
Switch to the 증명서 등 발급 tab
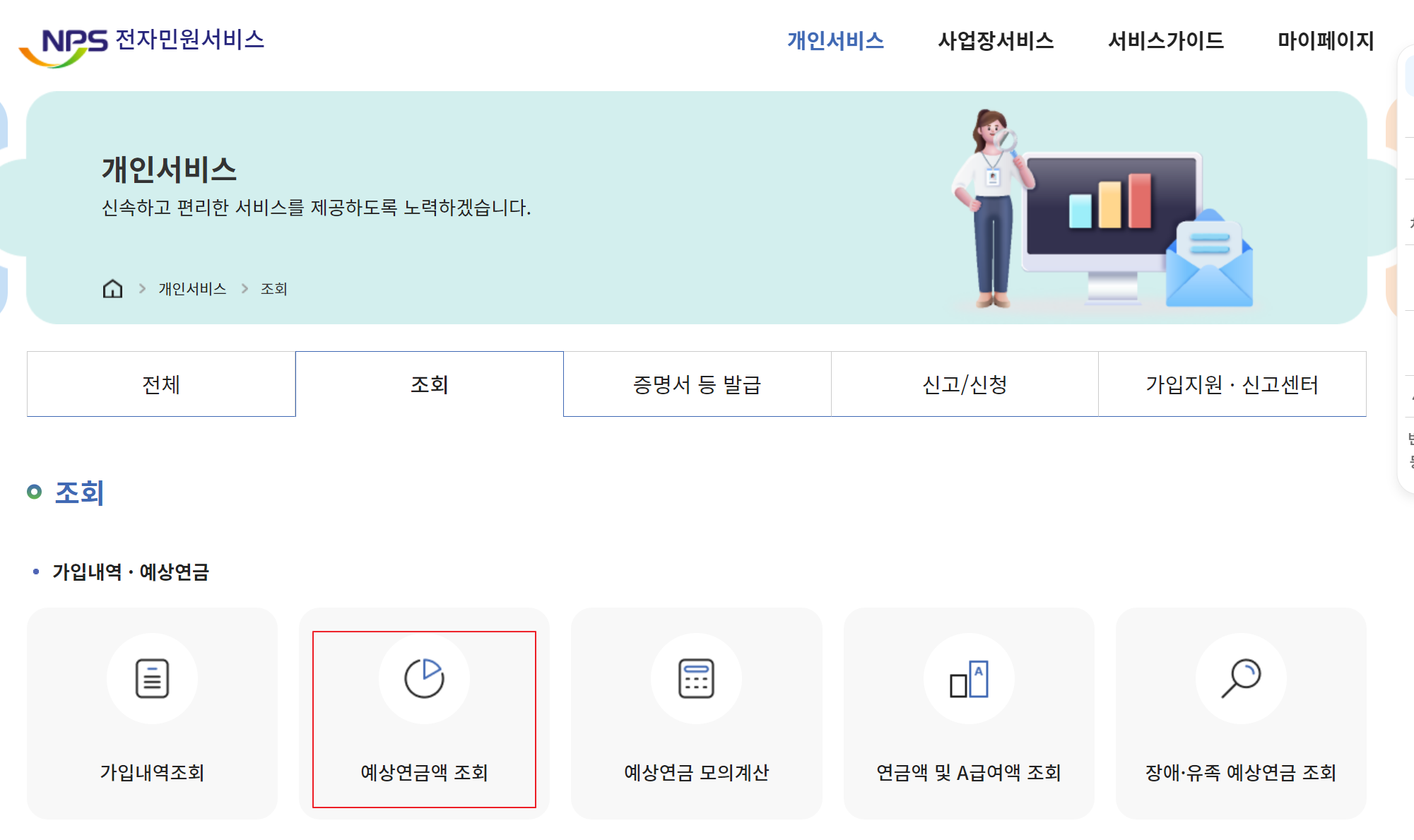point(695,384)
